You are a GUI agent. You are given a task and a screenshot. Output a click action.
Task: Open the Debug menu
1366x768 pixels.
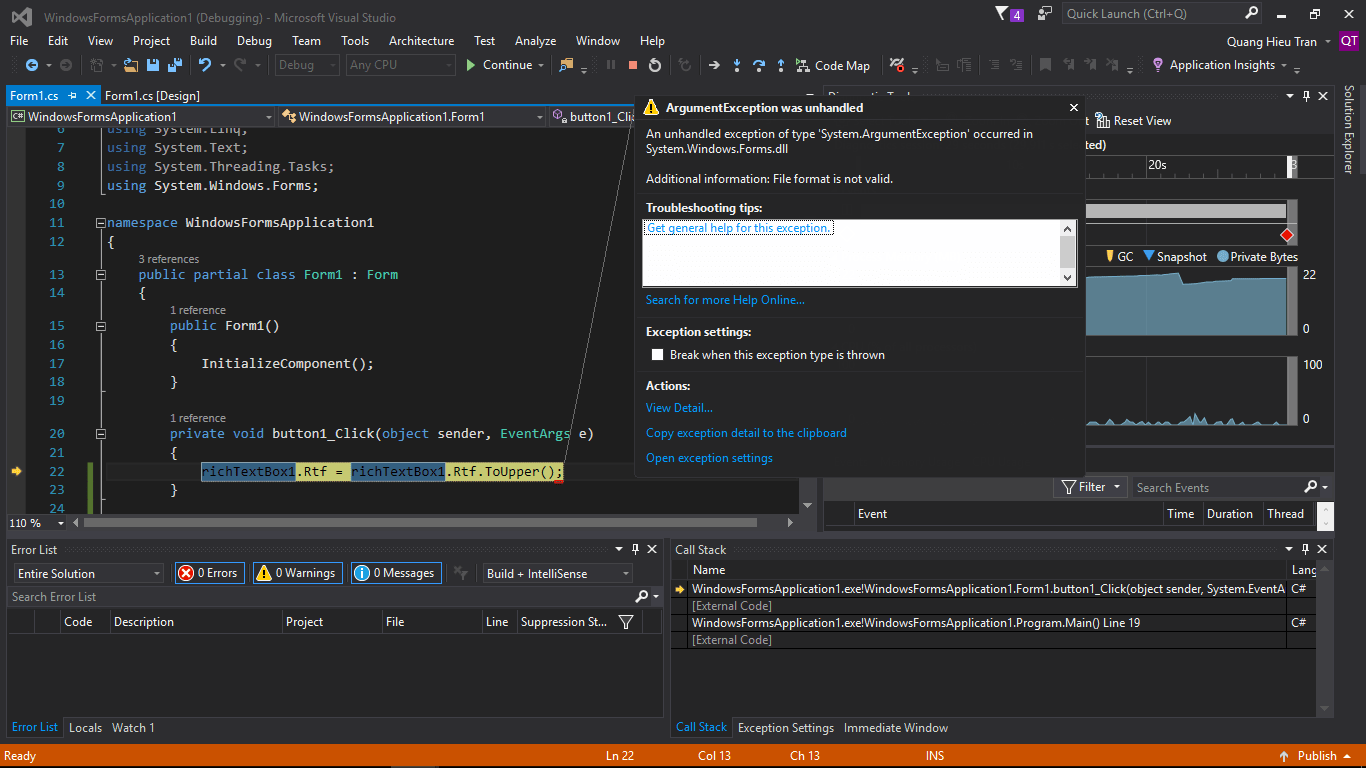click(x=254, y=41)
